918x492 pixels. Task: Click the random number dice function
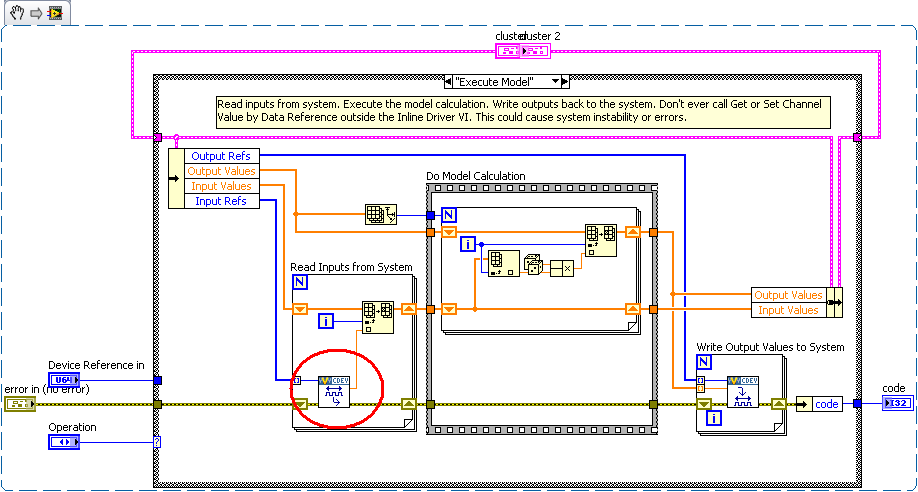535,266
